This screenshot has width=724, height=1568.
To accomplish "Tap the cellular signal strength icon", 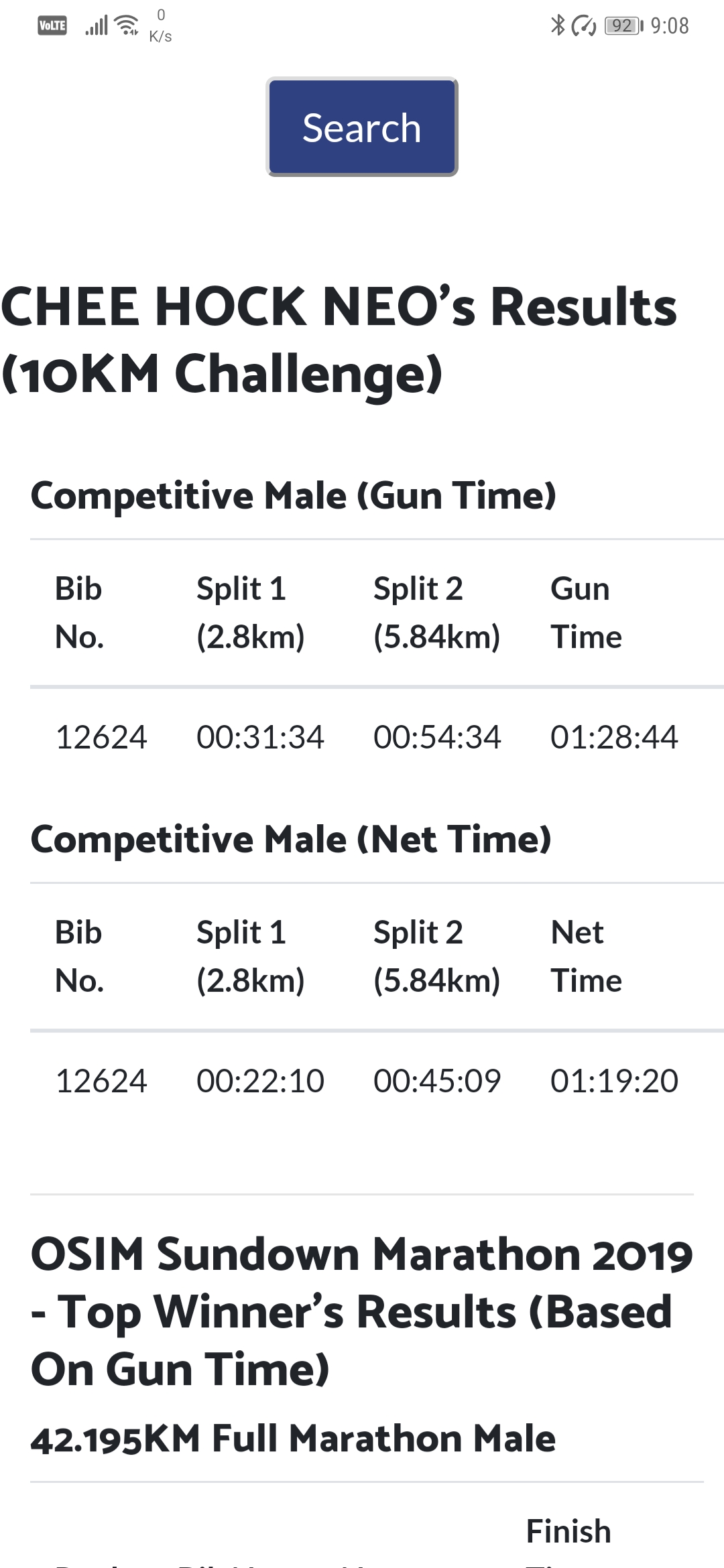I will coord(97,25).
